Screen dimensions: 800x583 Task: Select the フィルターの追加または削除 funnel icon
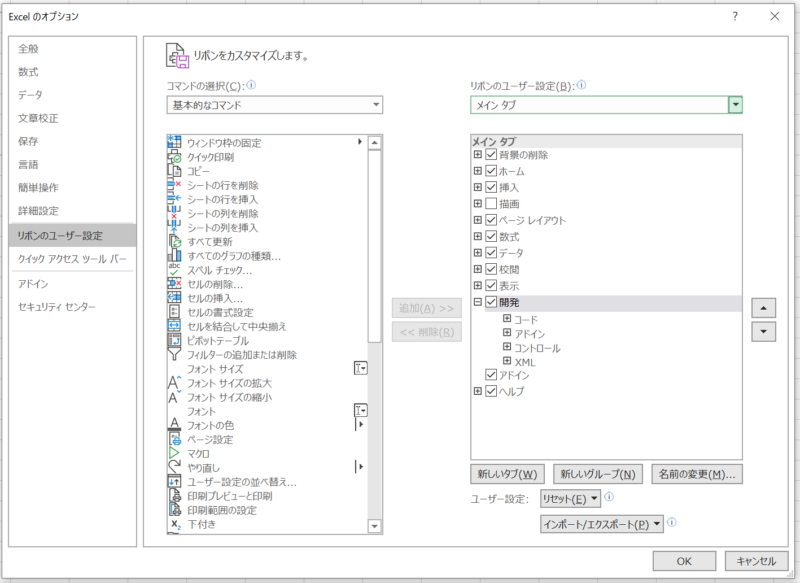point(174,355)
